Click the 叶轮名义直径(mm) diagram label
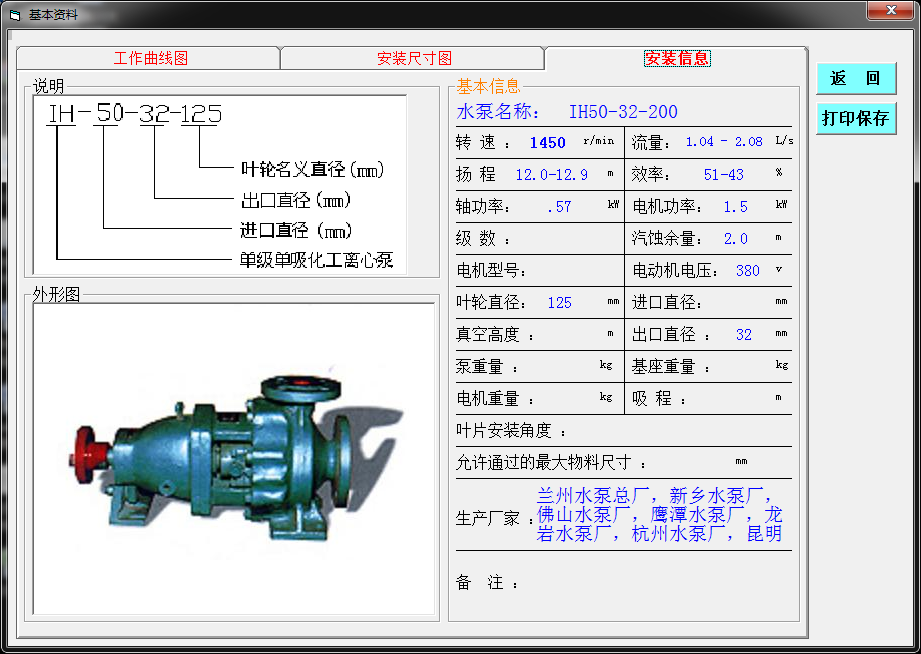921x654 pixels. click(x=312, y=169)
